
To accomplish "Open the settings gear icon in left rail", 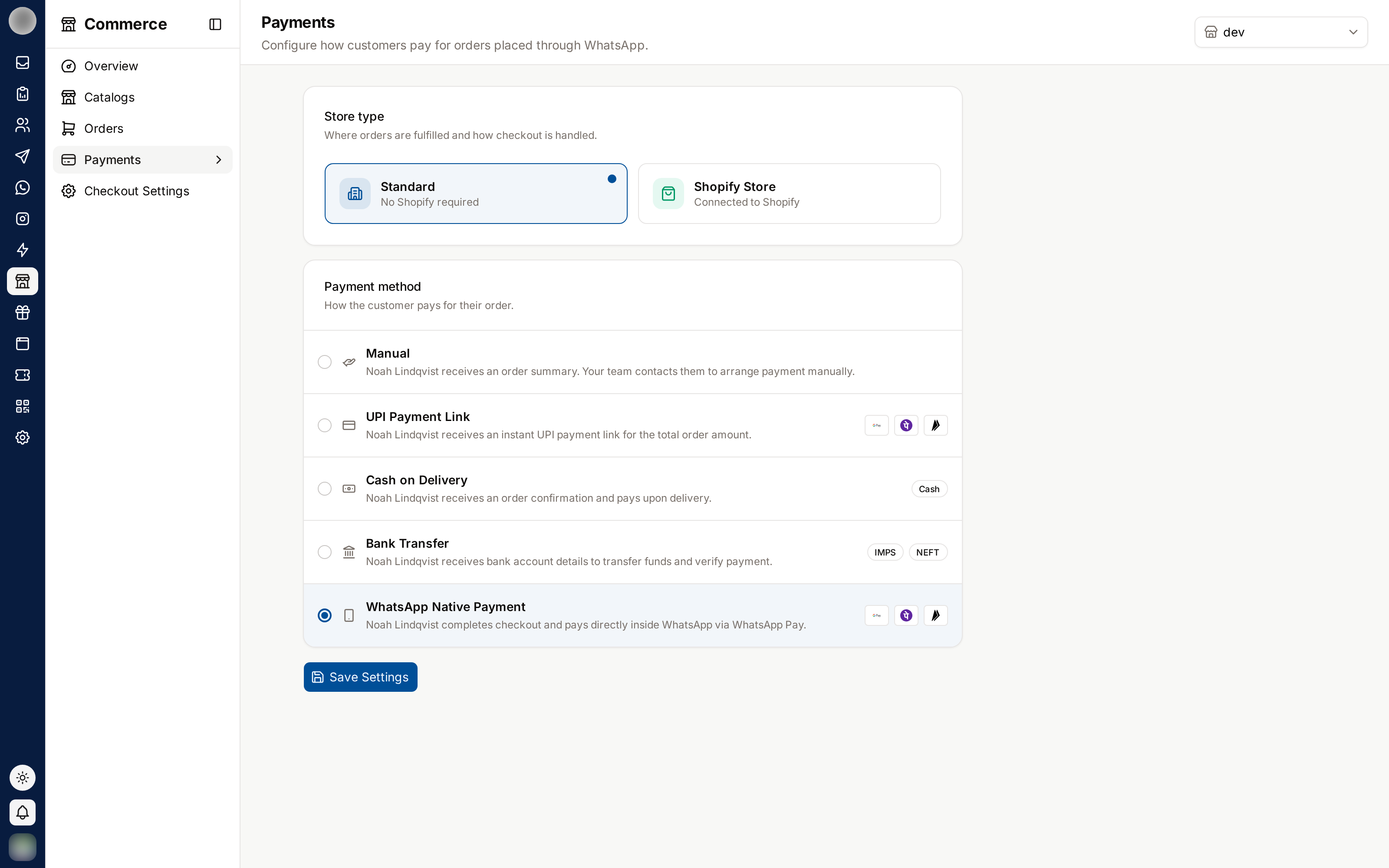I will click(x=23, y=438).
